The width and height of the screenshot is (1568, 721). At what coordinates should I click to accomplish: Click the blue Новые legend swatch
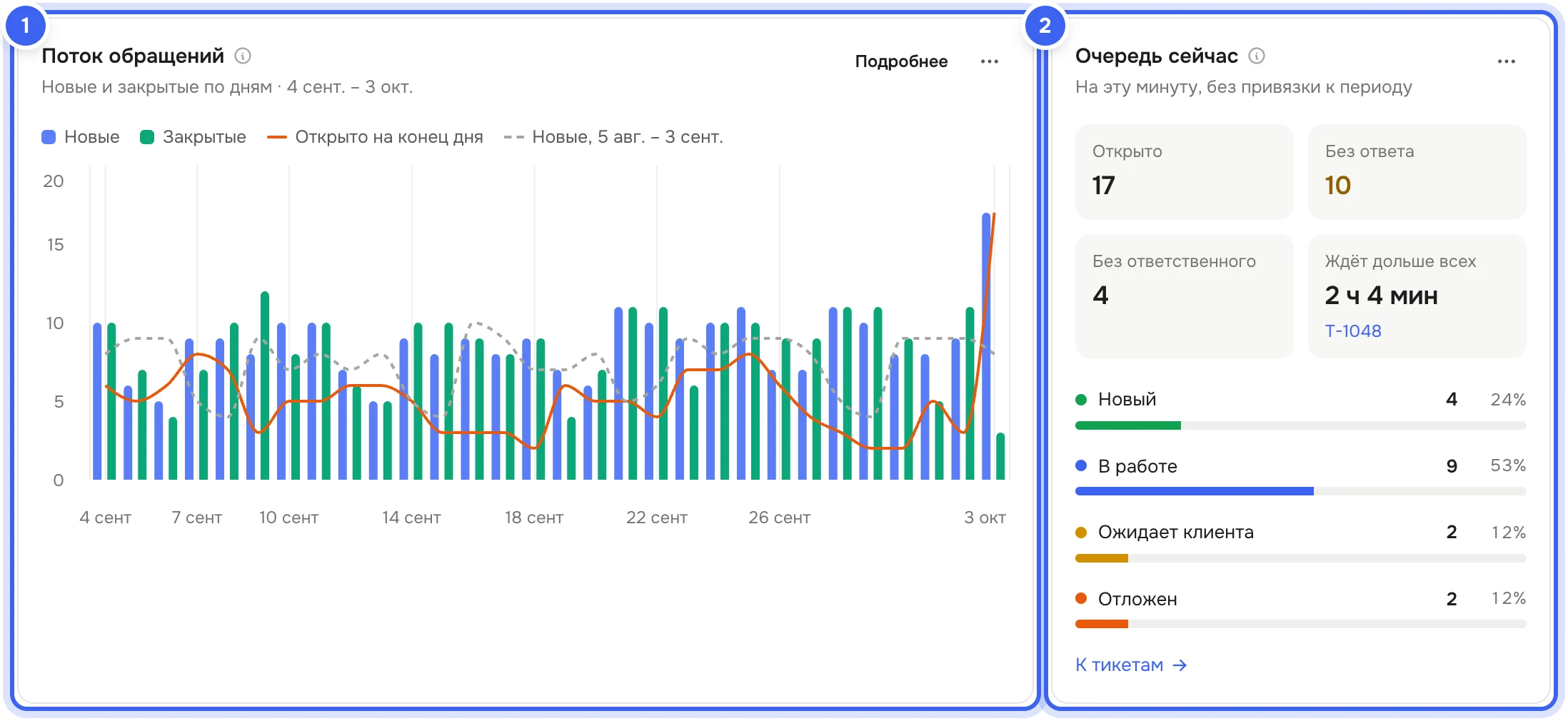(x=49, y=137)
